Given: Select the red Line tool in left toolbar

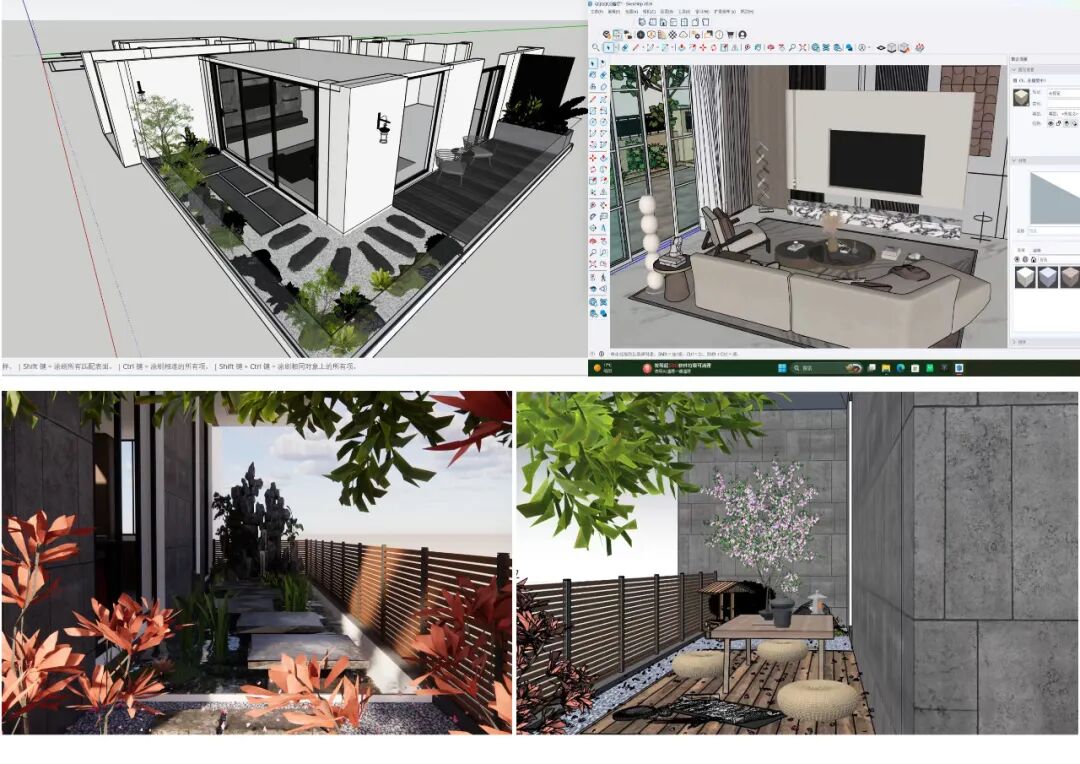Looking at the screenshot, I should (x=593, y=99).
